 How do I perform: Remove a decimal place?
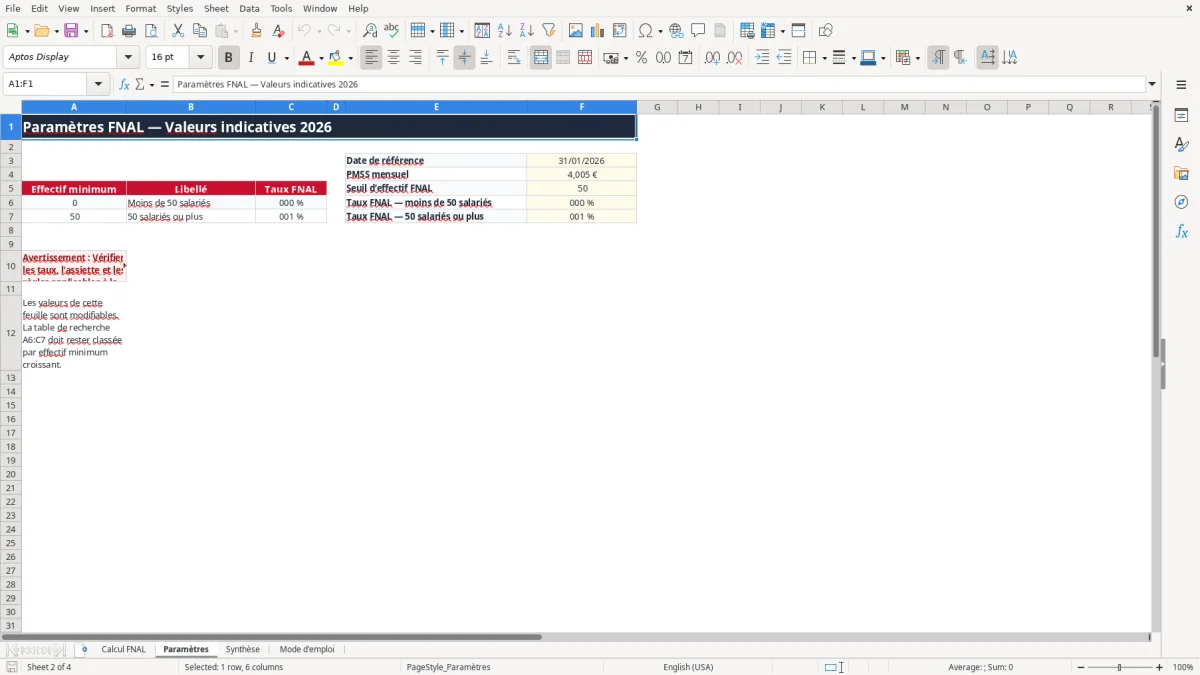[734, 58]
